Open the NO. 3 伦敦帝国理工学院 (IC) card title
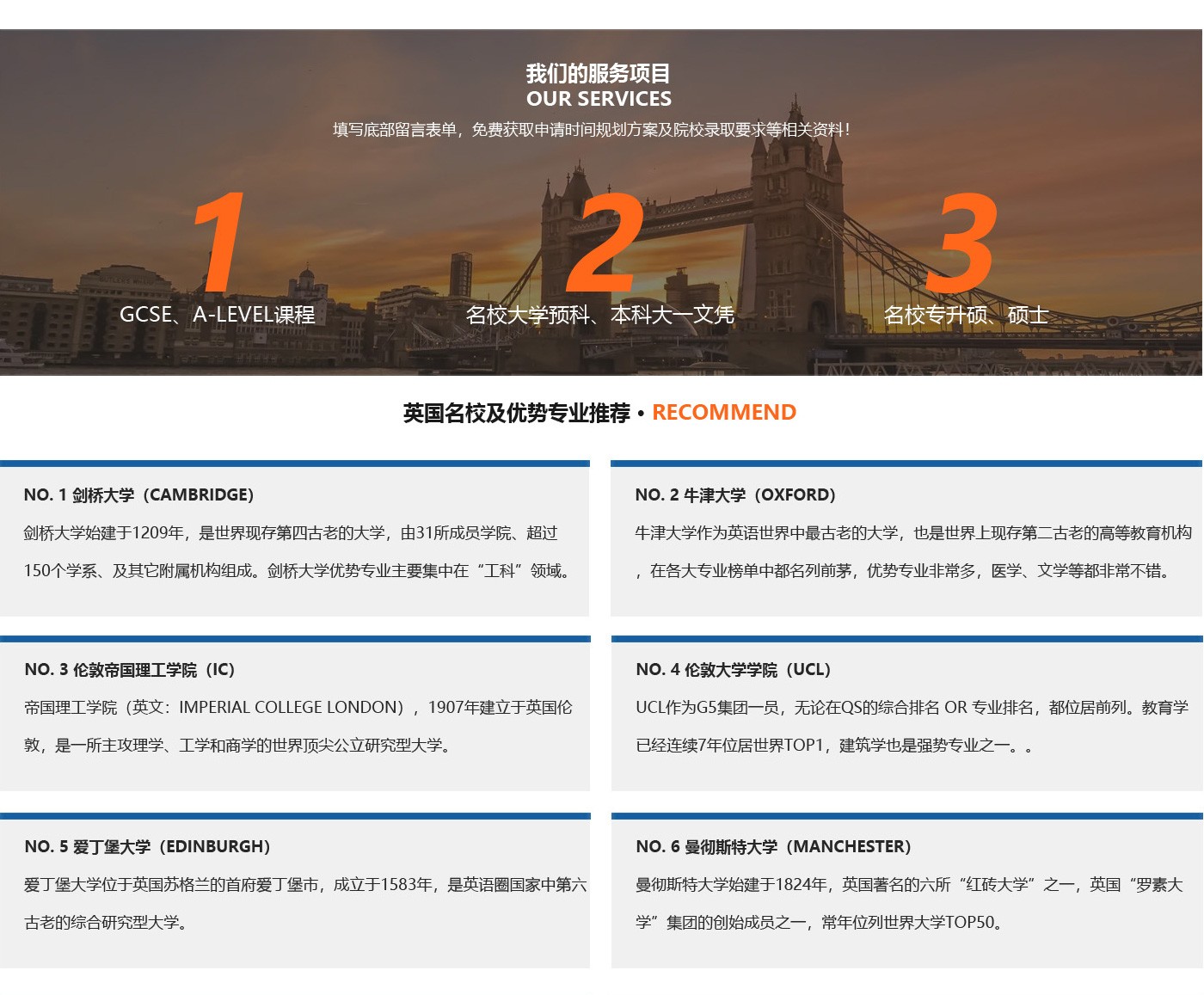The width and height of the screenshot is (1204, 995). click(130, 670)
